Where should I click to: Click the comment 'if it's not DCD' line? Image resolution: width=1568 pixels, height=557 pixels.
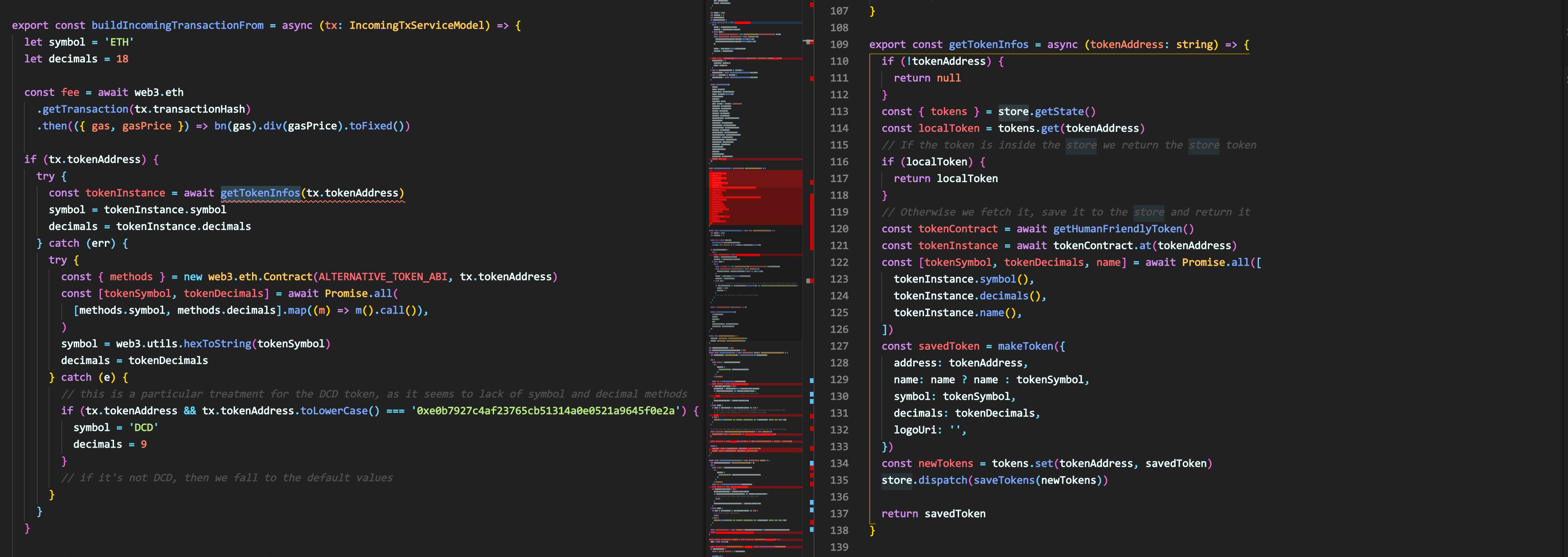pos(227,478)
